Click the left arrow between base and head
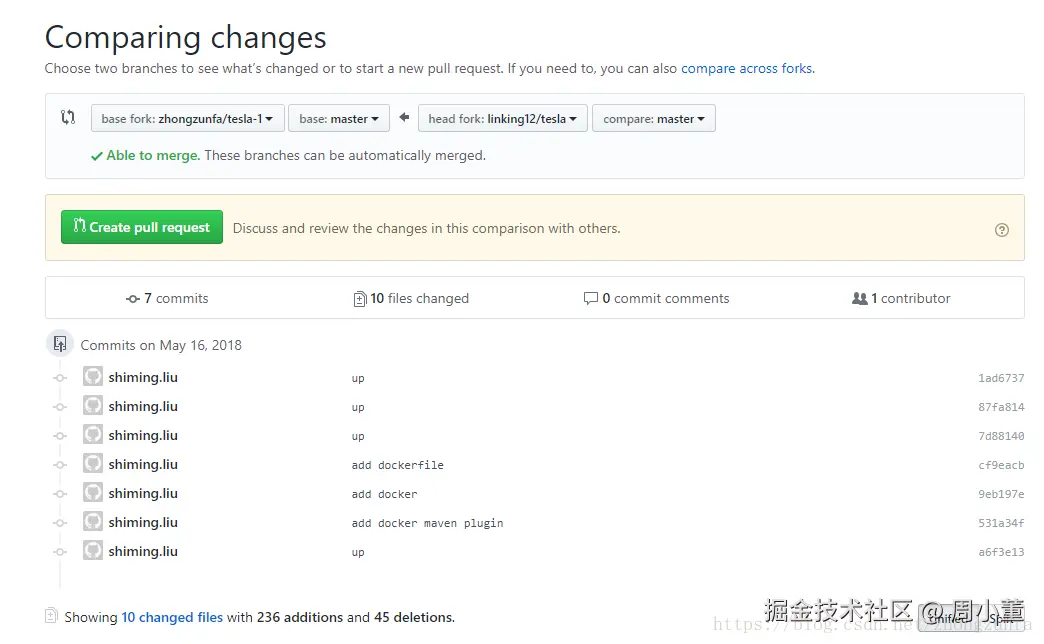This screenshot has height=644, width=1044. [x=404, y=117]
